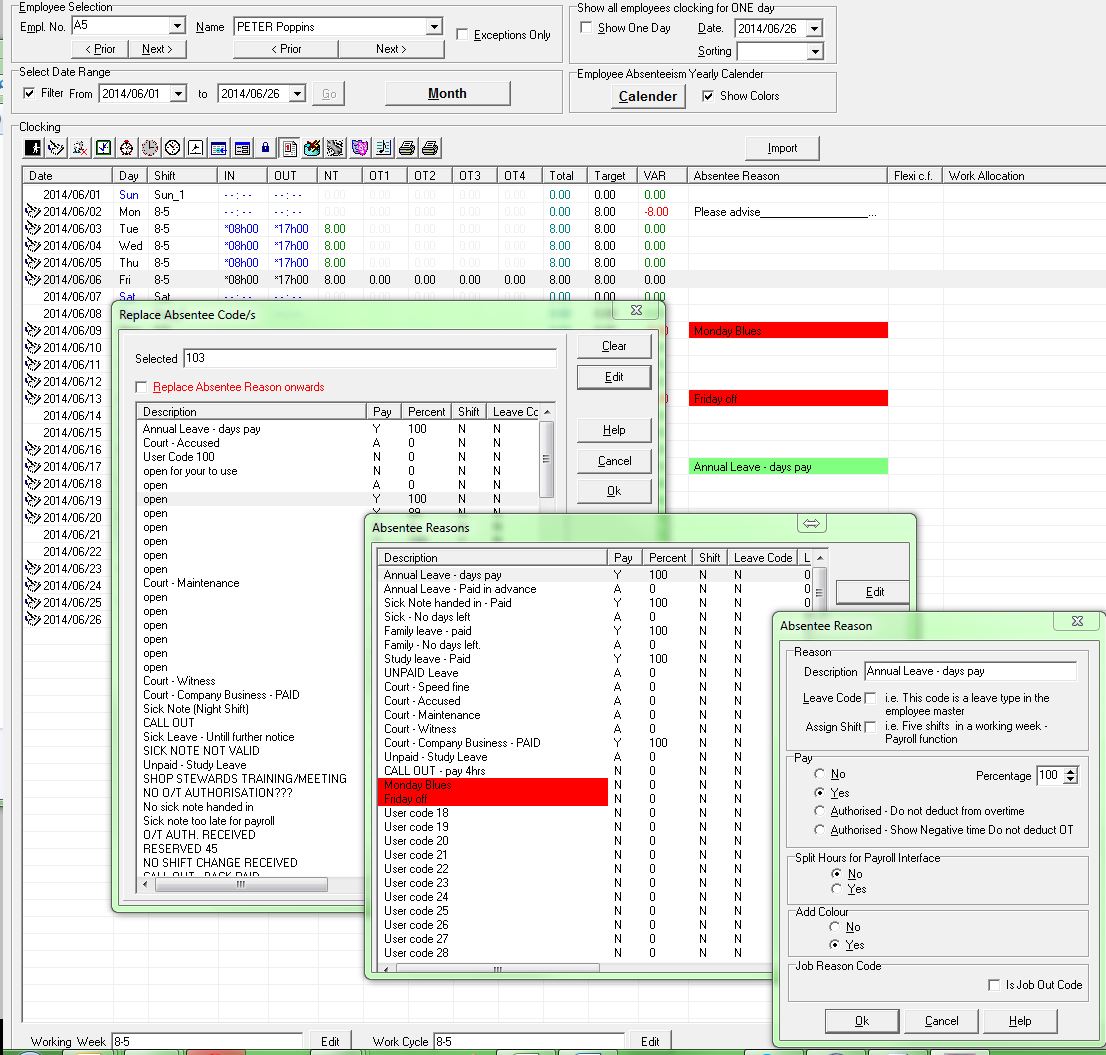The image size is (1106, 1055).
Task: Click the red alarm clock toolbar icon
Action: 127,148
